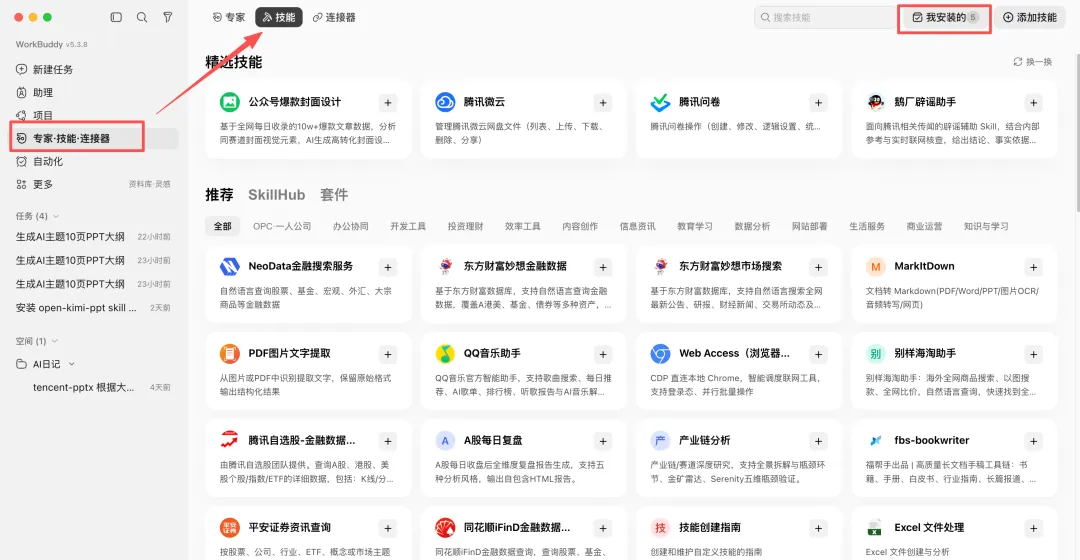Add the 腾讯微云 skill with plus
This screenshot has height=560, width=1080.
[x=603, y=103]
